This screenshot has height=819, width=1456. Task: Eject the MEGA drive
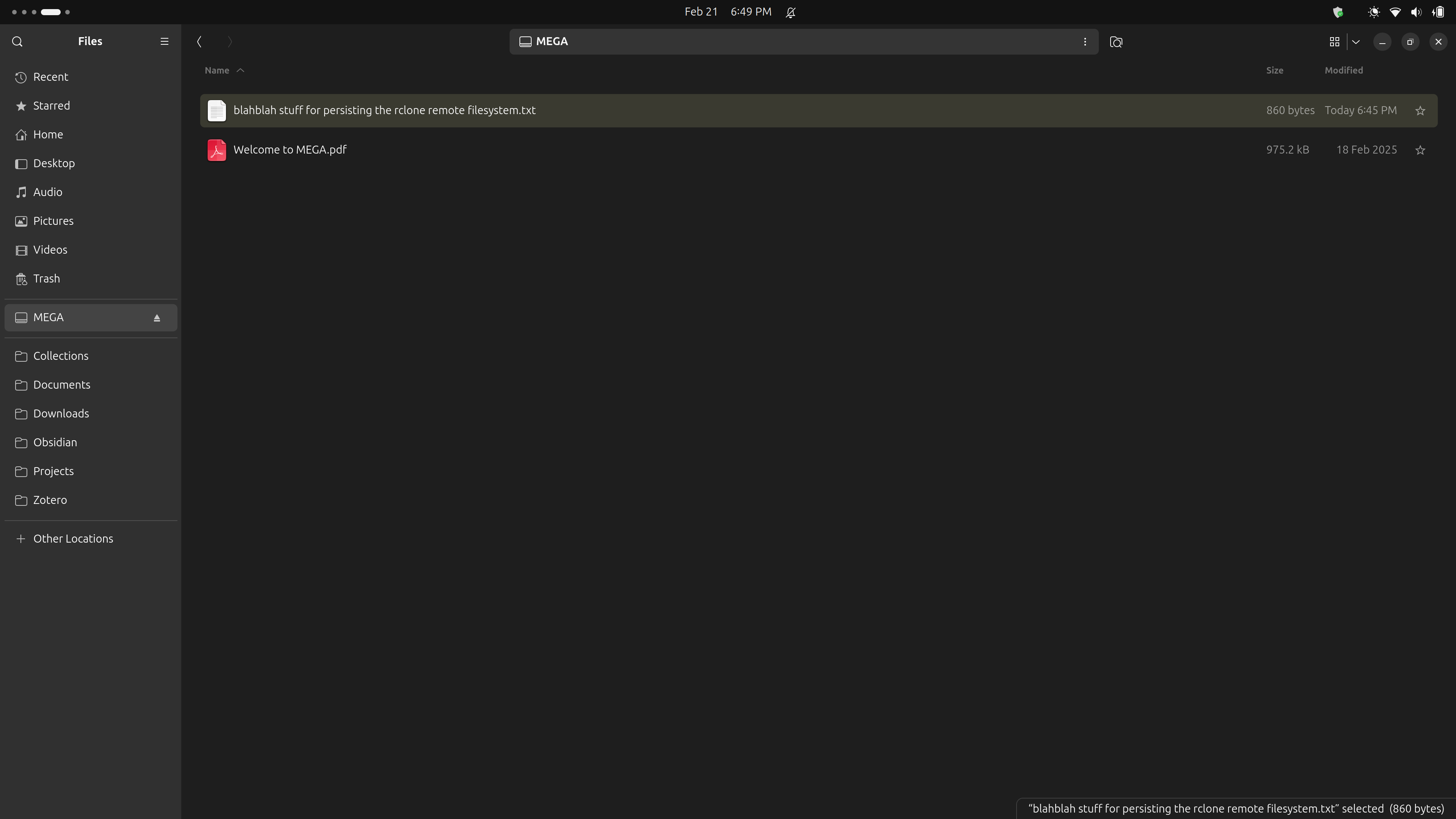(157, 318)
